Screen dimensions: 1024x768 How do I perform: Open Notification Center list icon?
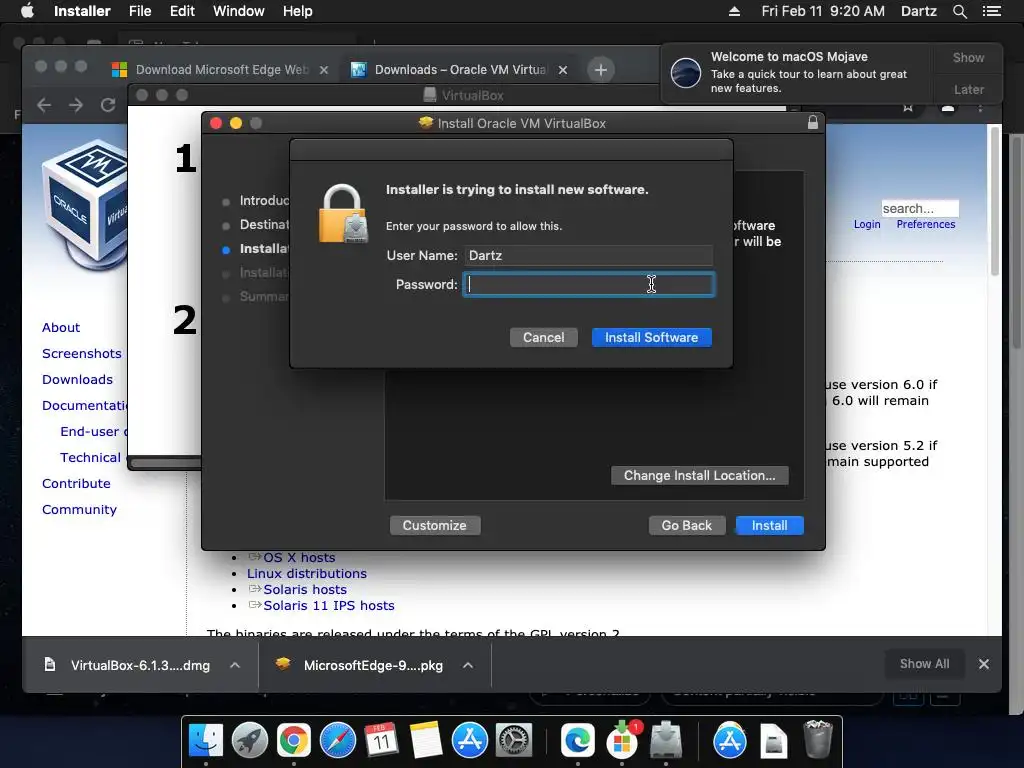[x=991, y=11]
